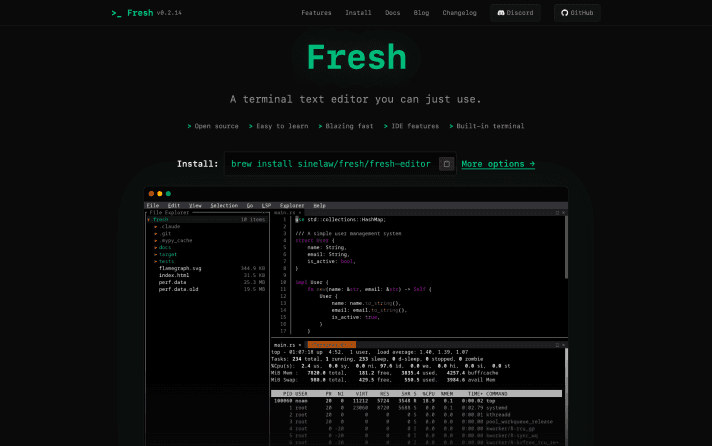The height and width of the screenshot is (446, 712).
Task: Close the File Explorer panel
Action: tap(264, 213)
